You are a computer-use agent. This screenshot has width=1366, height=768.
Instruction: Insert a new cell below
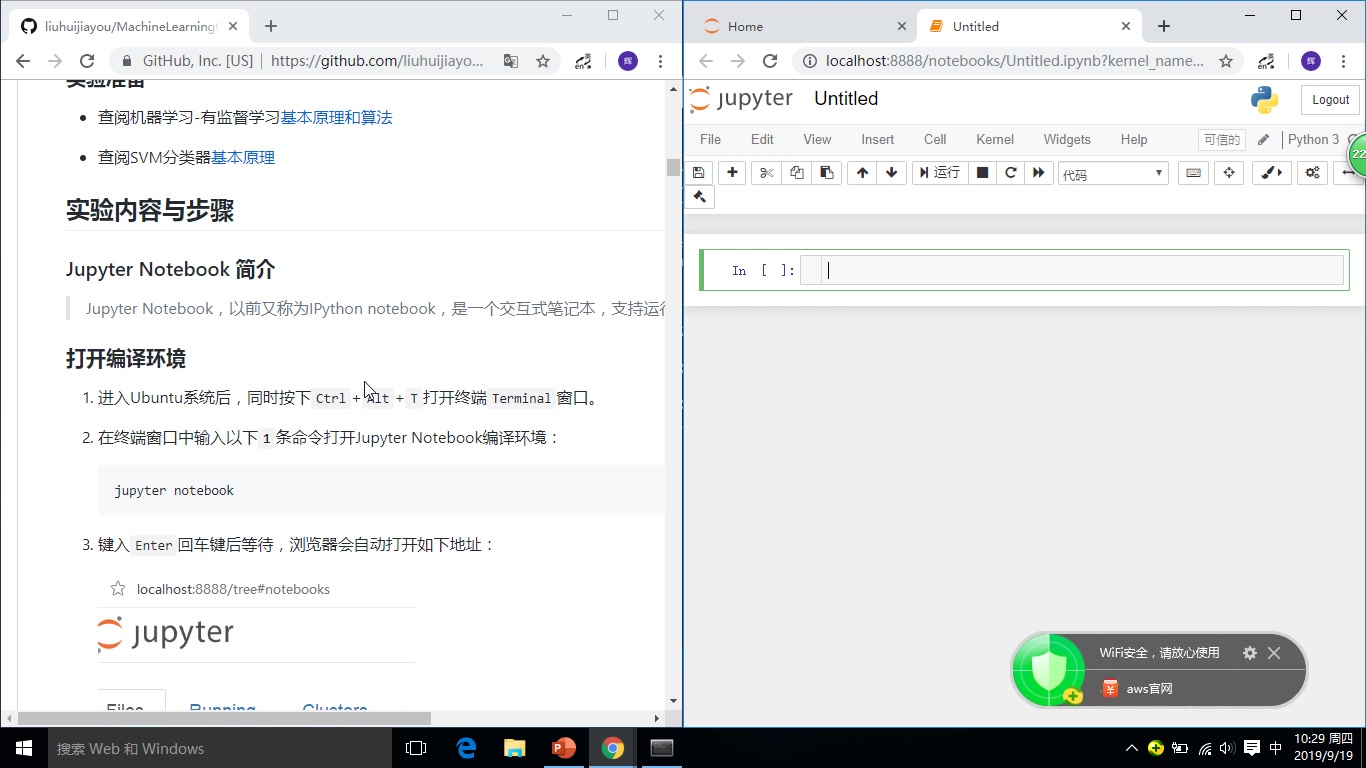tap(731, 173)
